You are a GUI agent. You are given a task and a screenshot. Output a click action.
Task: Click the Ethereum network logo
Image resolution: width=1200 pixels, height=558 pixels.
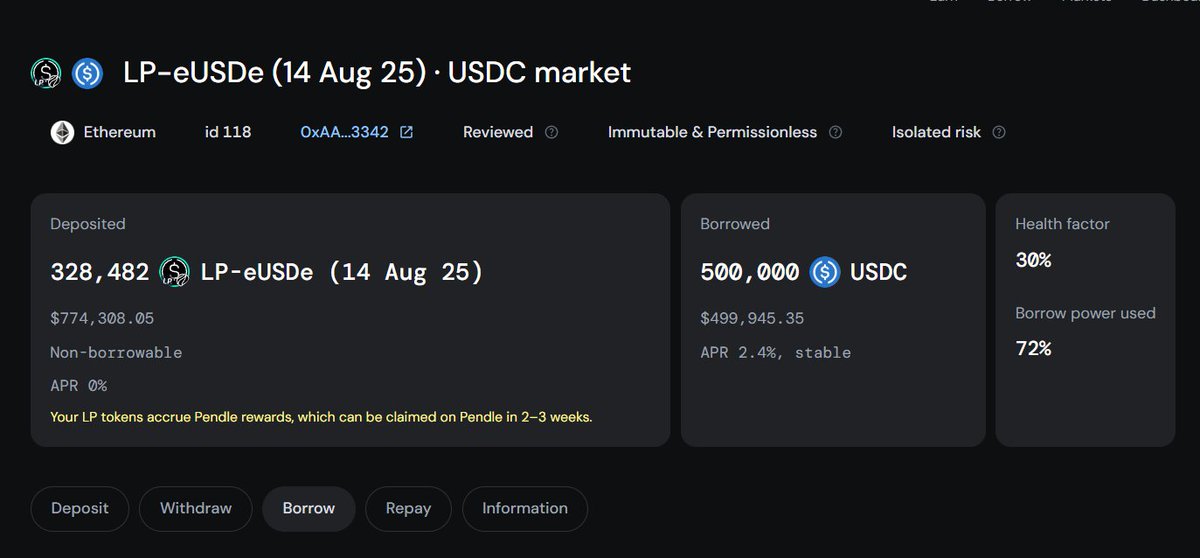63,132
